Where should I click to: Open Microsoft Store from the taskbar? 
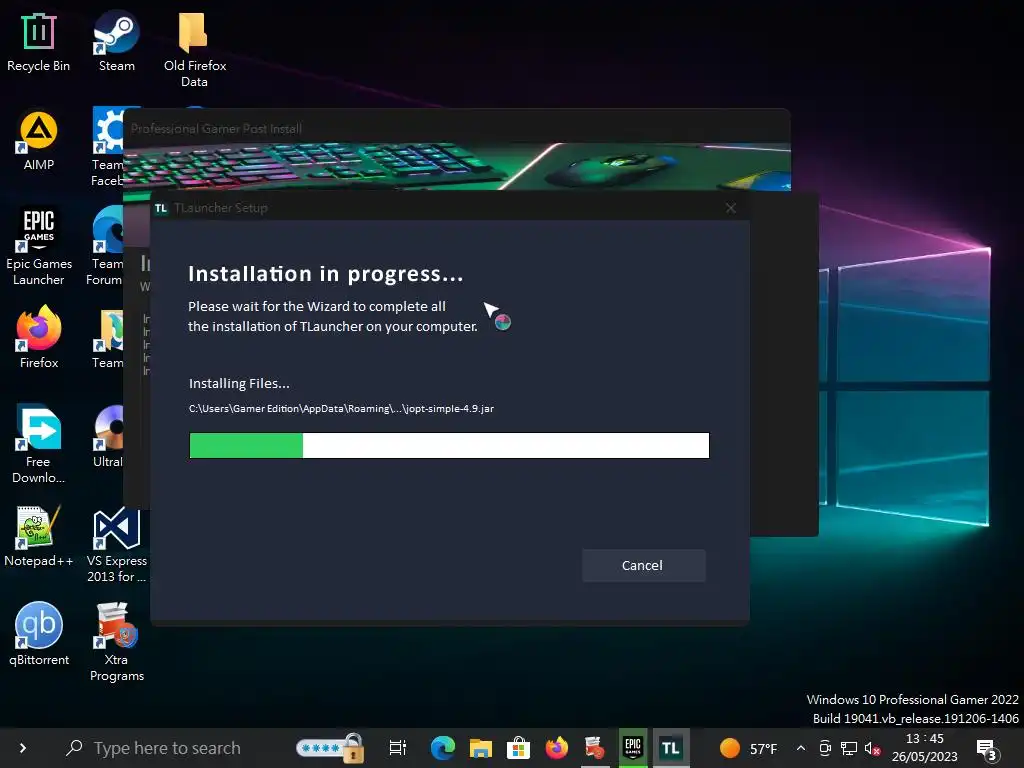[518, 748]
